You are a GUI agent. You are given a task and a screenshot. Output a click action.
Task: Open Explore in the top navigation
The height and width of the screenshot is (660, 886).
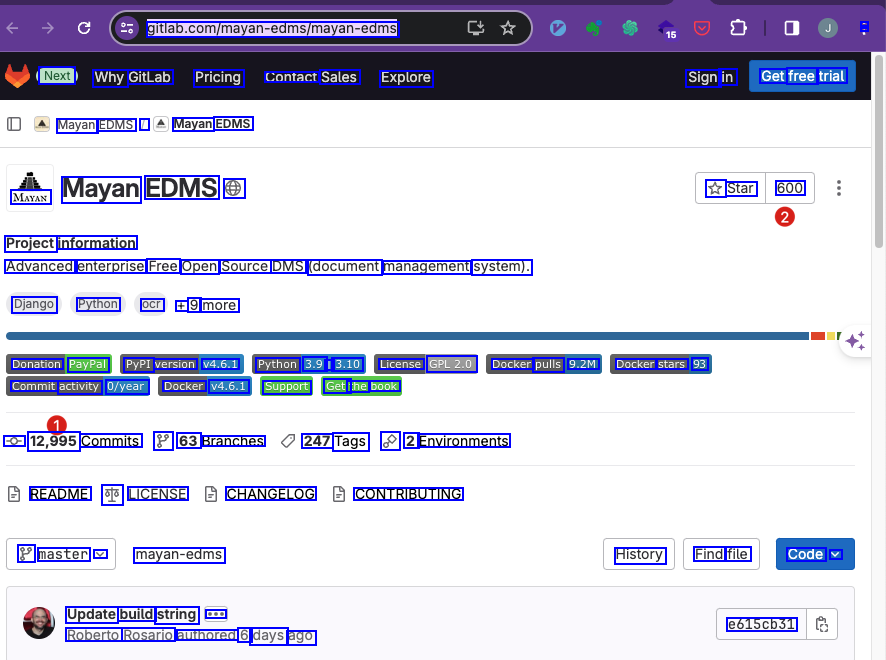405,77
